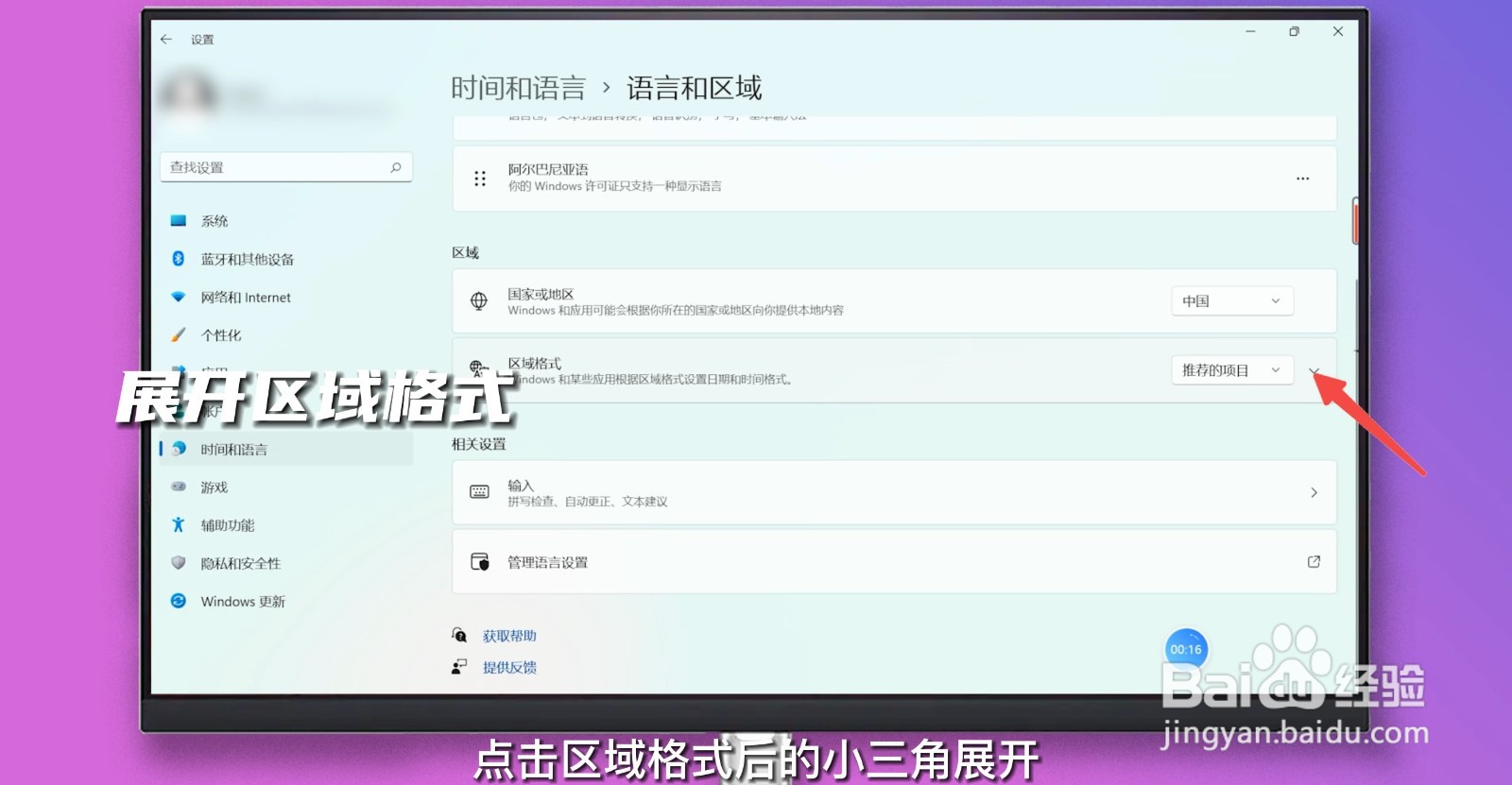
Task: Click the 游戏 controller icon
Action: coord(179,487)
